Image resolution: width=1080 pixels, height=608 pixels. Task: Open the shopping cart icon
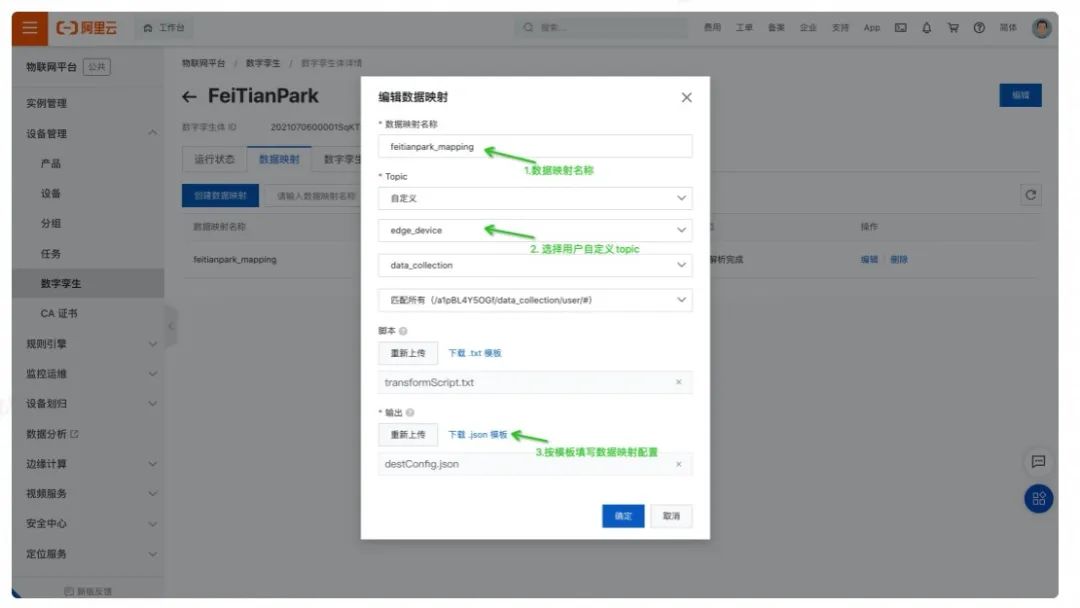pos(953,28)
